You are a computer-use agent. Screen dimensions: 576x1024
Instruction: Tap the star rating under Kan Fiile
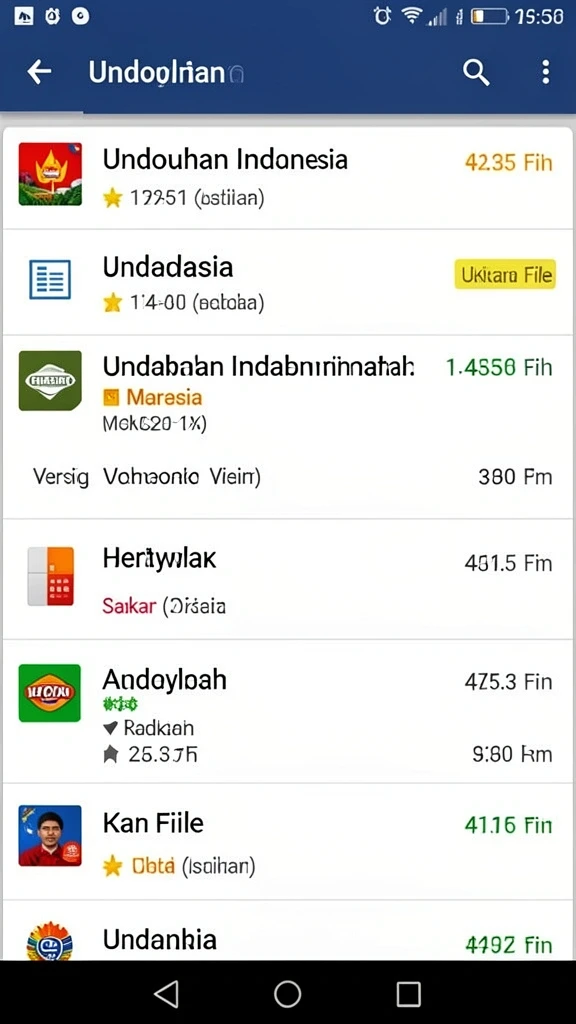pos(112,867)
